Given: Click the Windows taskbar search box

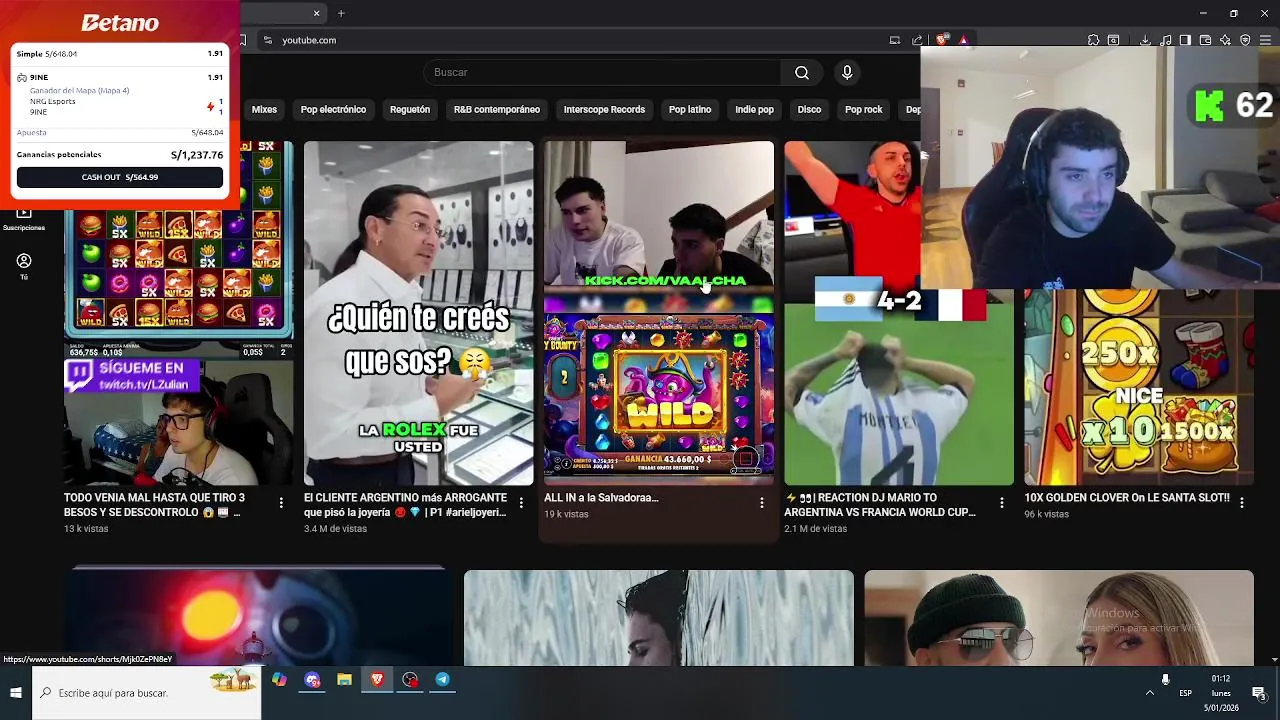Looking at the screenshot, I should point(146,692).
